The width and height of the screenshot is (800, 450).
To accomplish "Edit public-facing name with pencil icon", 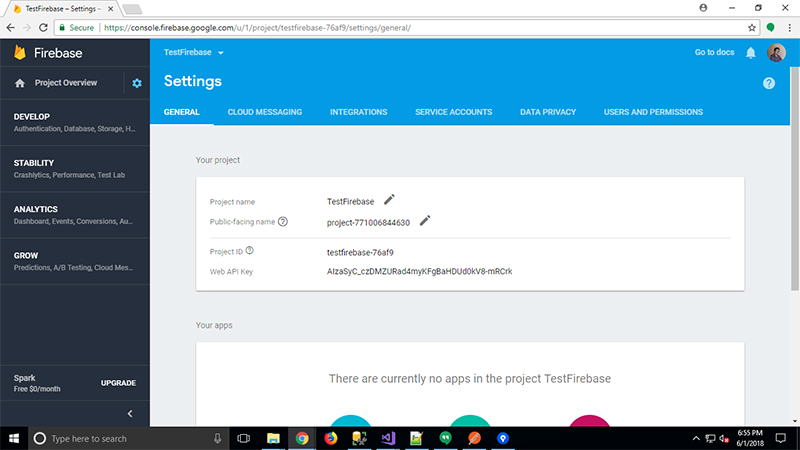I will click(x=425, y=220).
